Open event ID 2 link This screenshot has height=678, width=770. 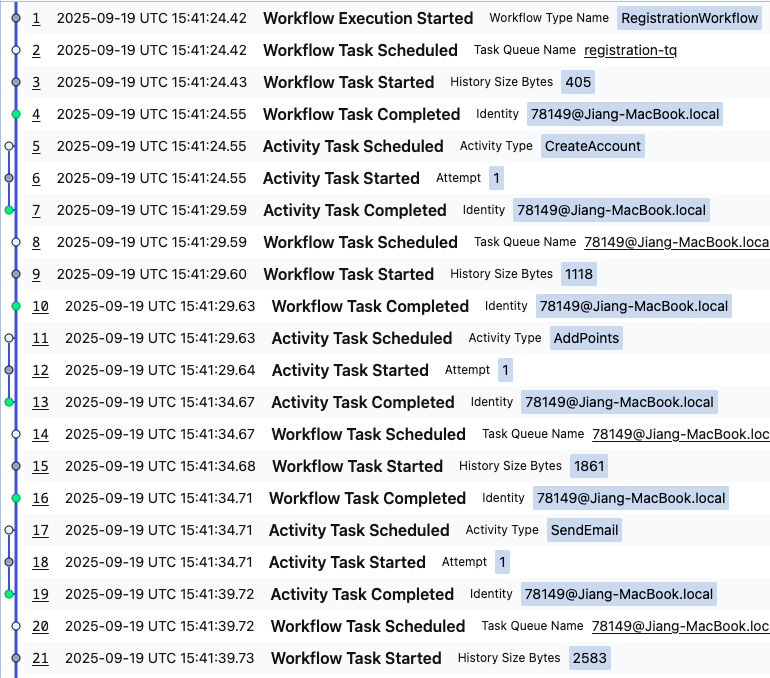[x=36, y=51]
